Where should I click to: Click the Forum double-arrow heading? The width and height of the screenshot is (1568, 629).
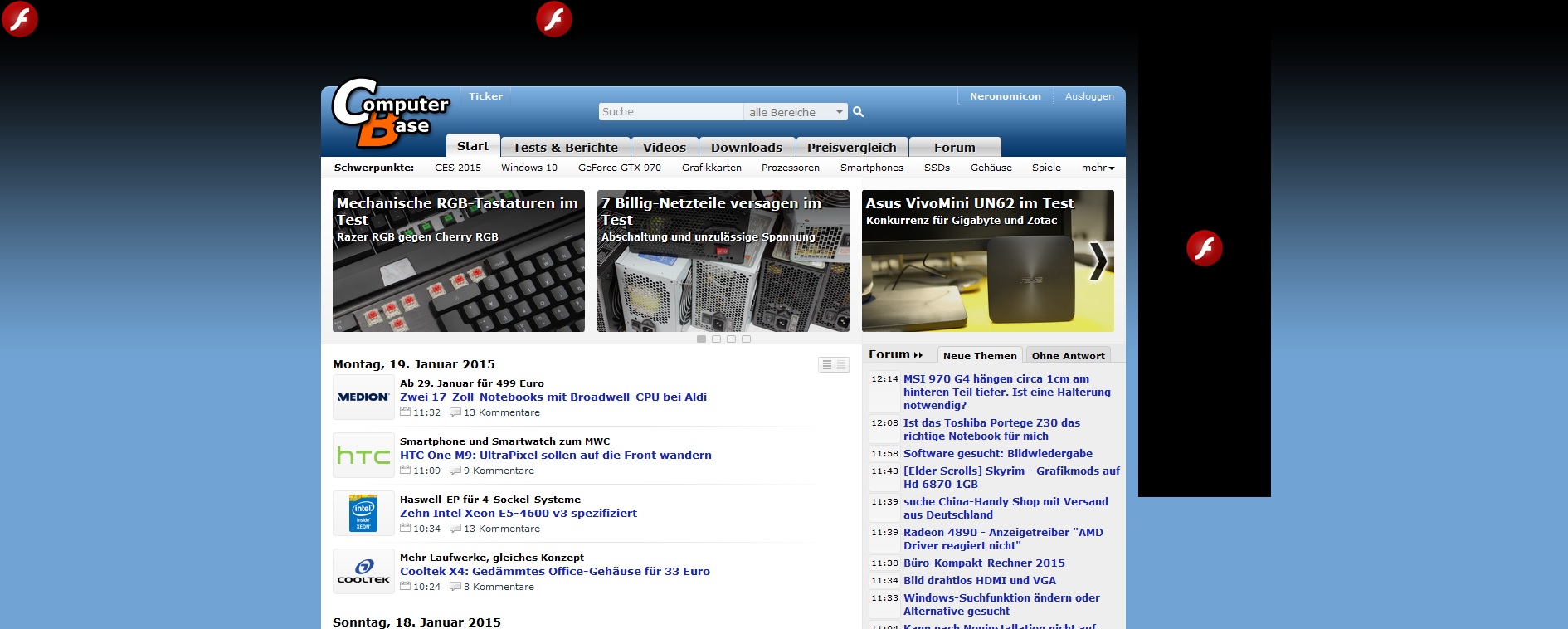(895, 354)
